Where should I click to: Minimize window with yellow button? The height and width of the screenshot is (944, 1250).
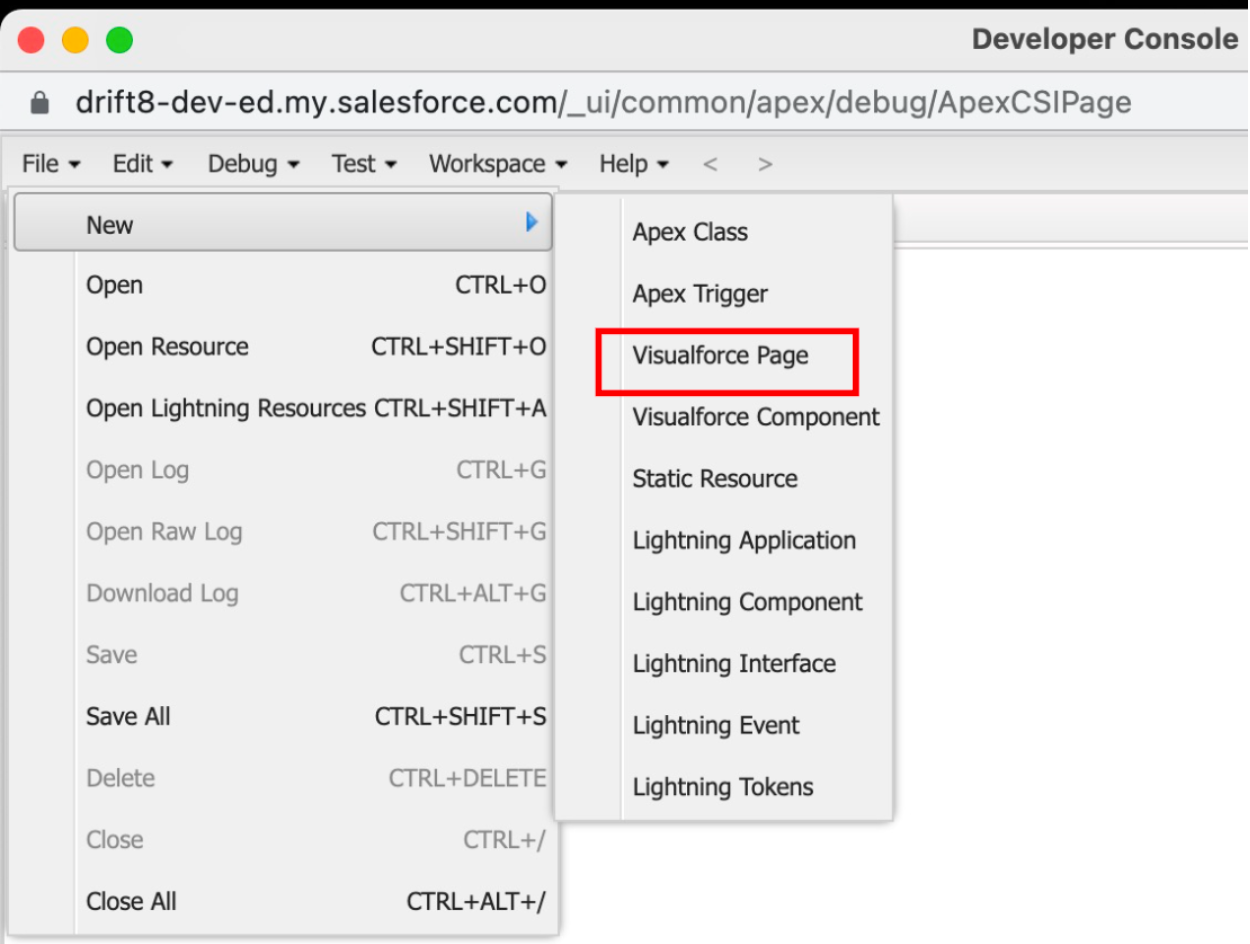point(75,40)
